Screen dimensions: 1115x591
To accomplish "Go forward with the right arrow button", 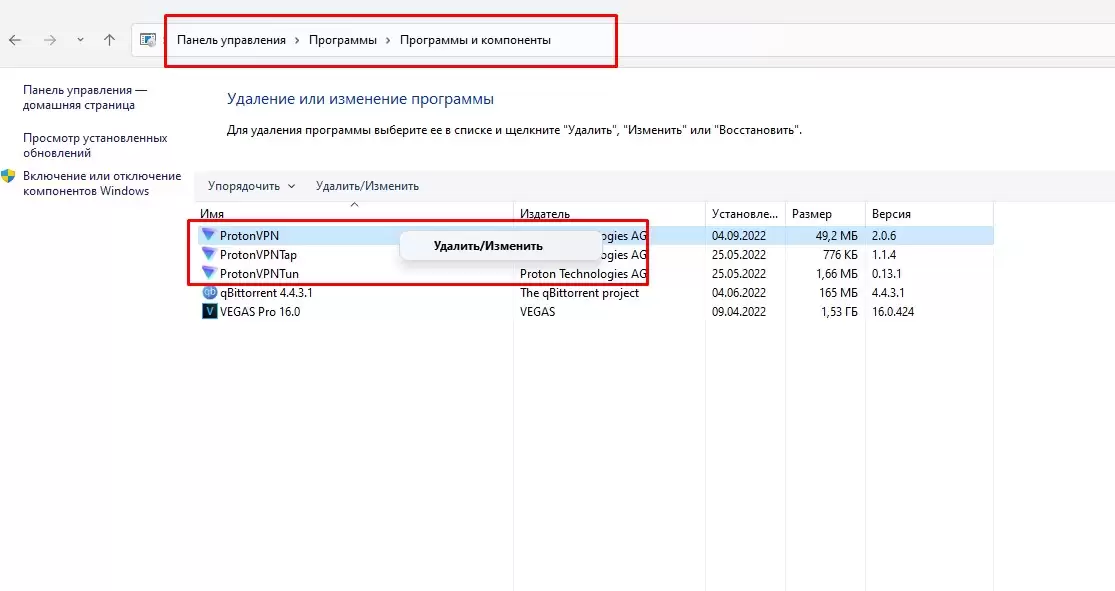I will click(50, 41).
